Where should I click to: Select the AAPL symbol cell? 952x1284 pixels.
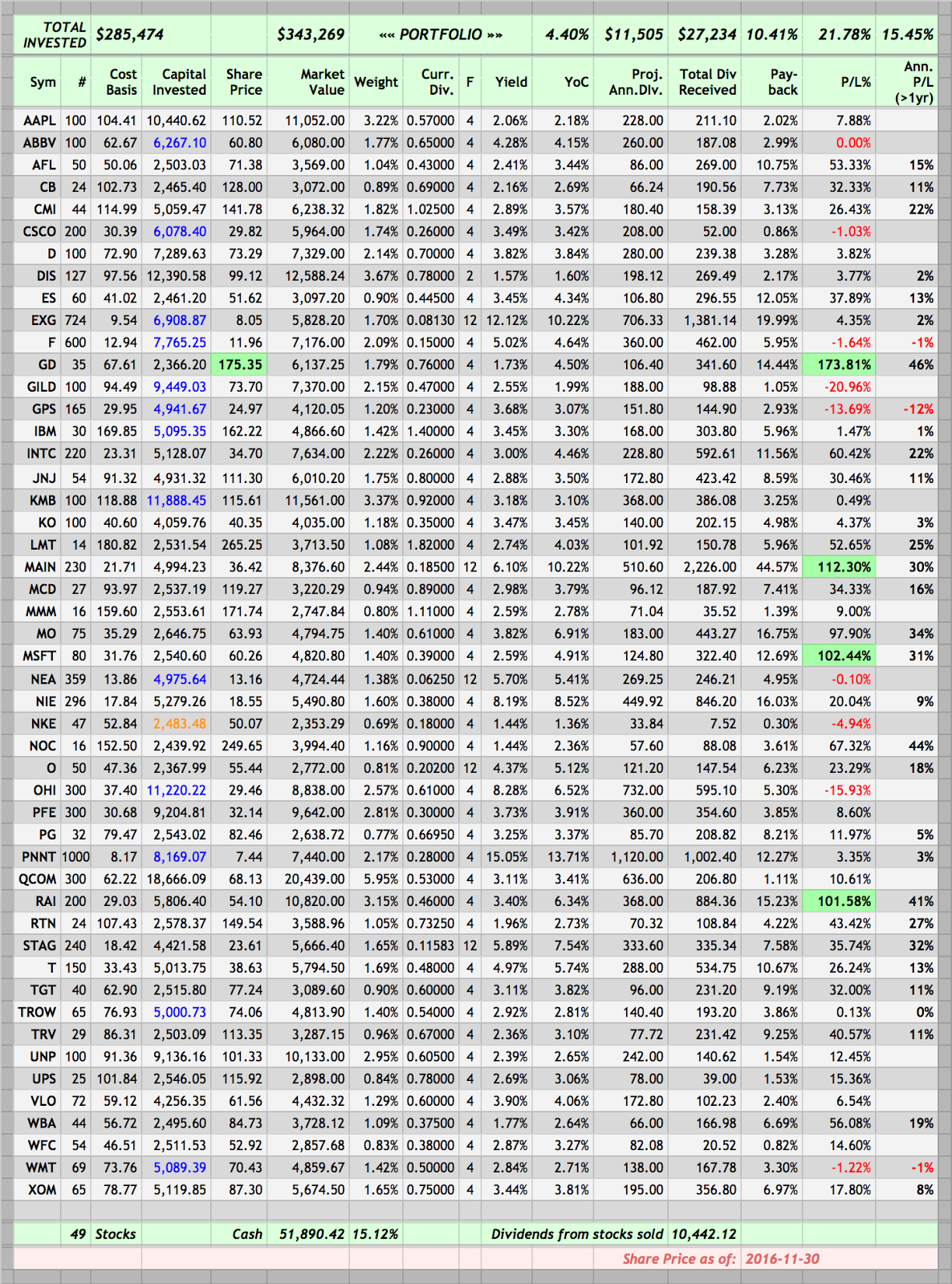37,120
